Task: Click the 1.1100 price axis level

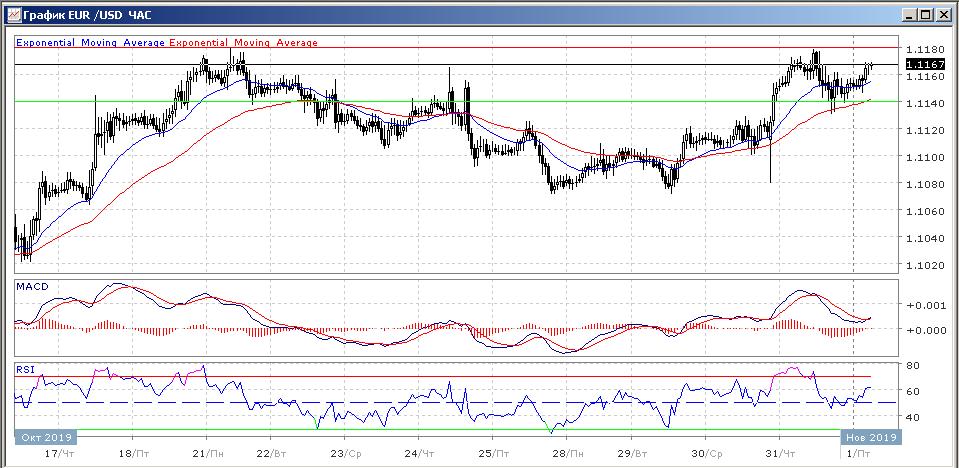Action: [924, 157]
